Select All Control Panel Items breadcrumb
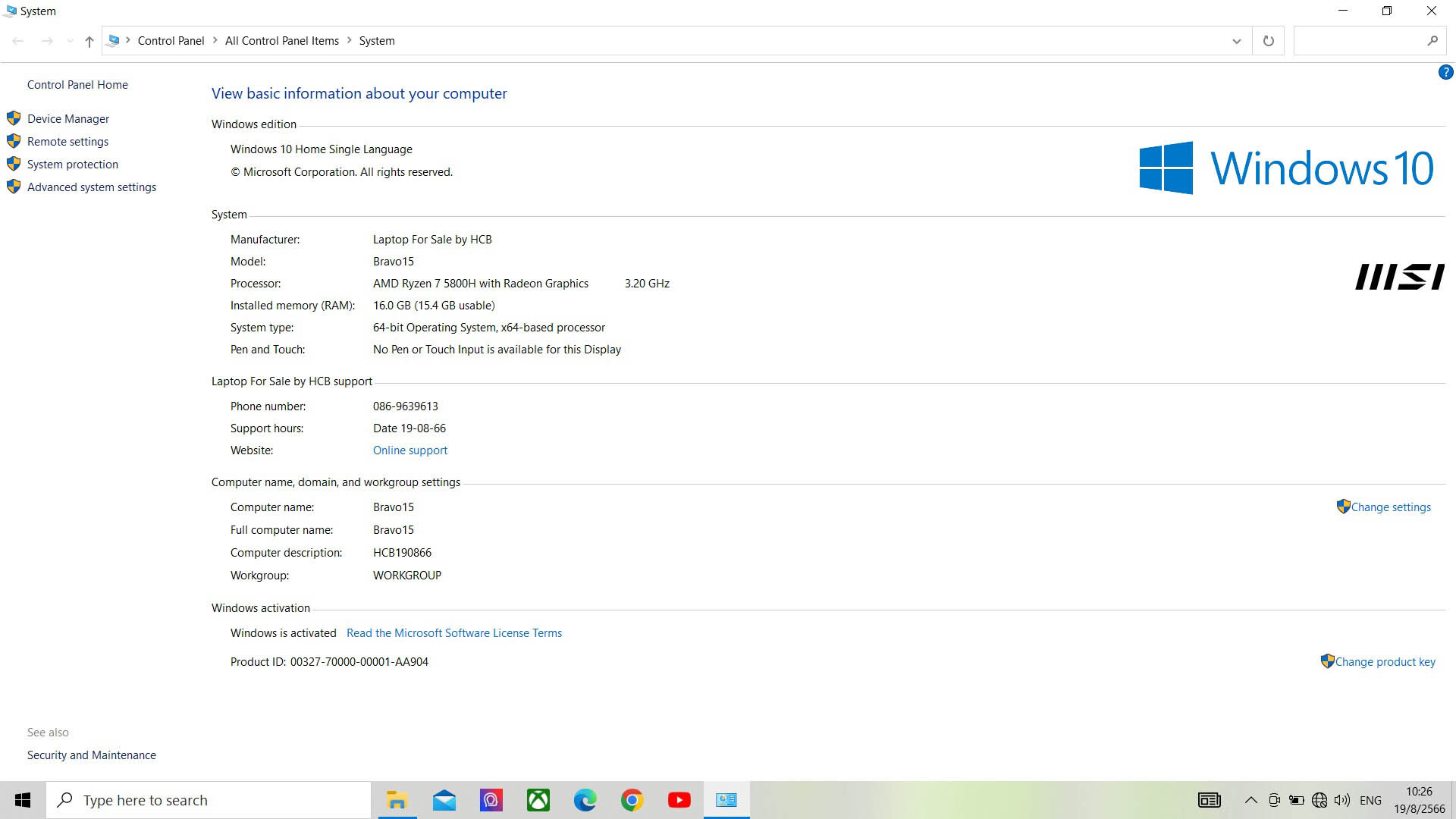Screen dimensions: 1456x819 click(x=282, y=41)
